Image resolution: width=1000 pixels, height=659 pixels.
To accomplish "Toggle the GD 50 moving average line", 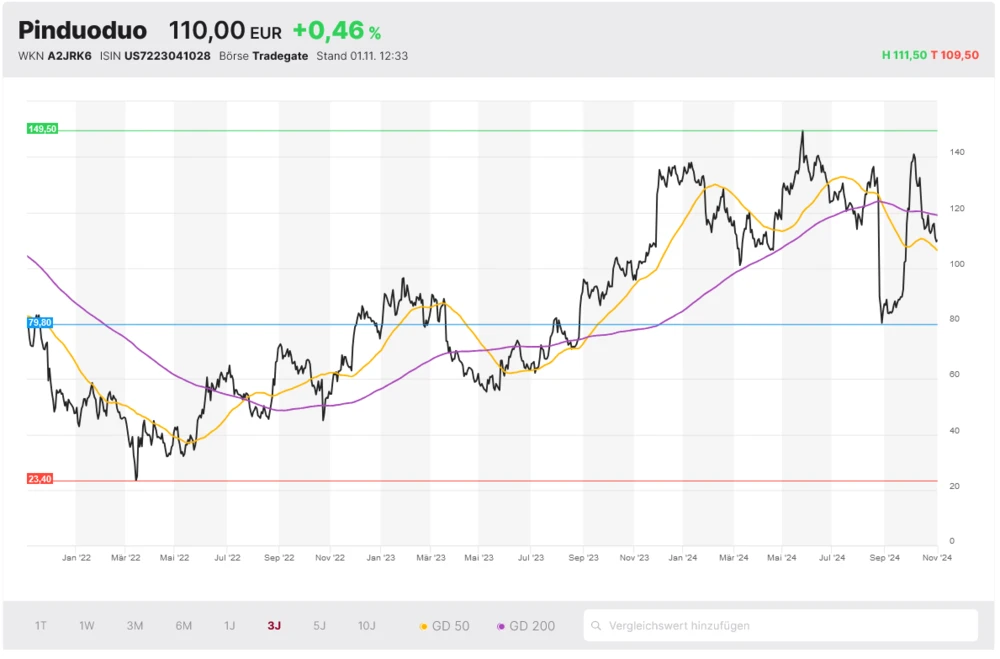I will 444,626.
